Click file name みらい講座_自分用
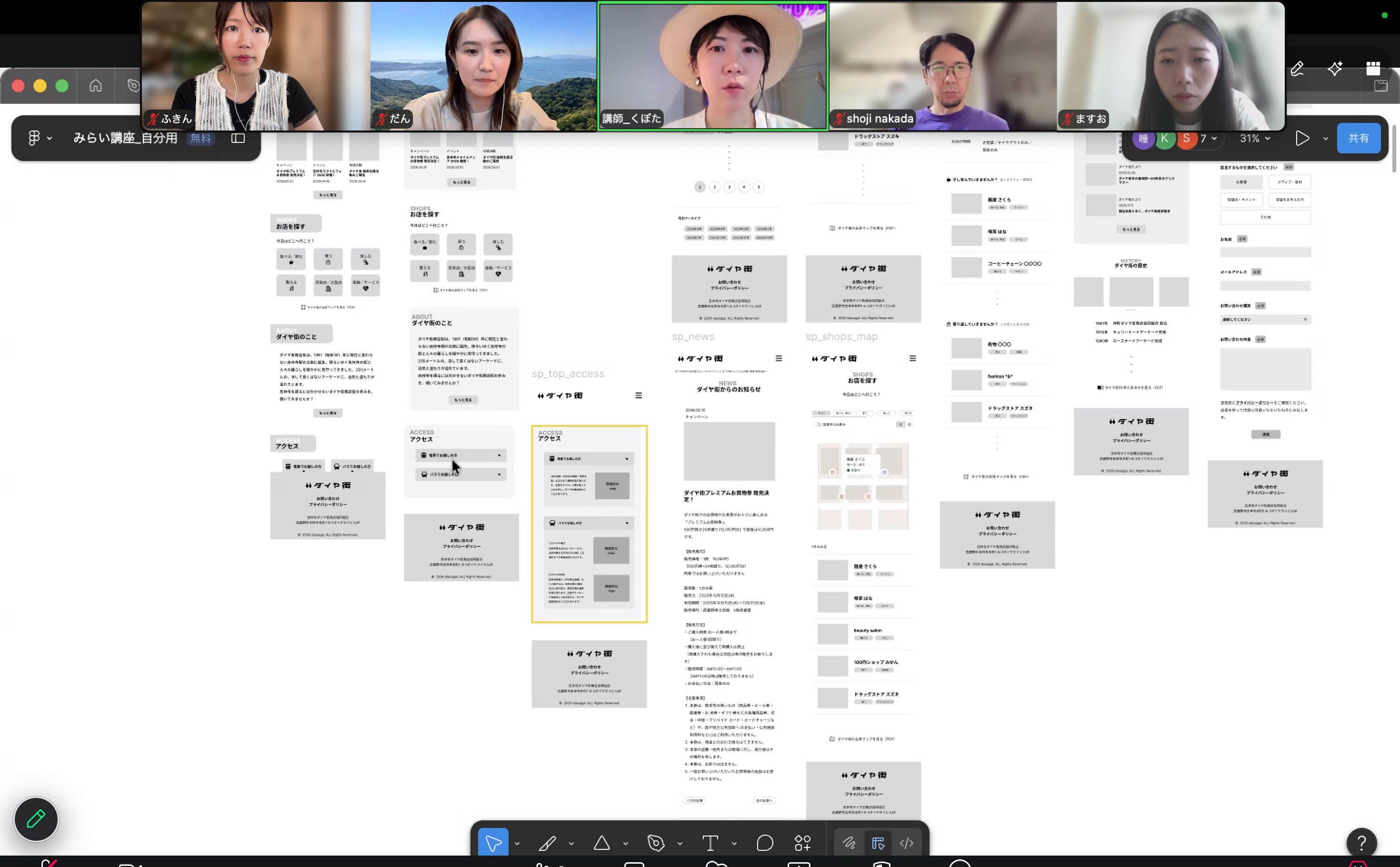 point(126,138)
